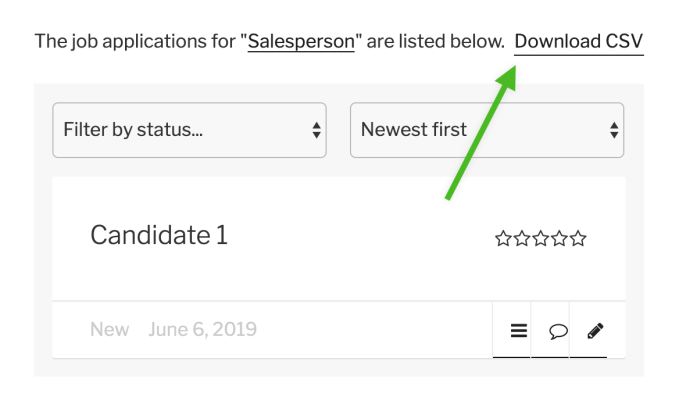The height and width of the screenshot is (401, 679).
Task: Edit Candidate 1 with the pencil icon
Action: point(595,331)
